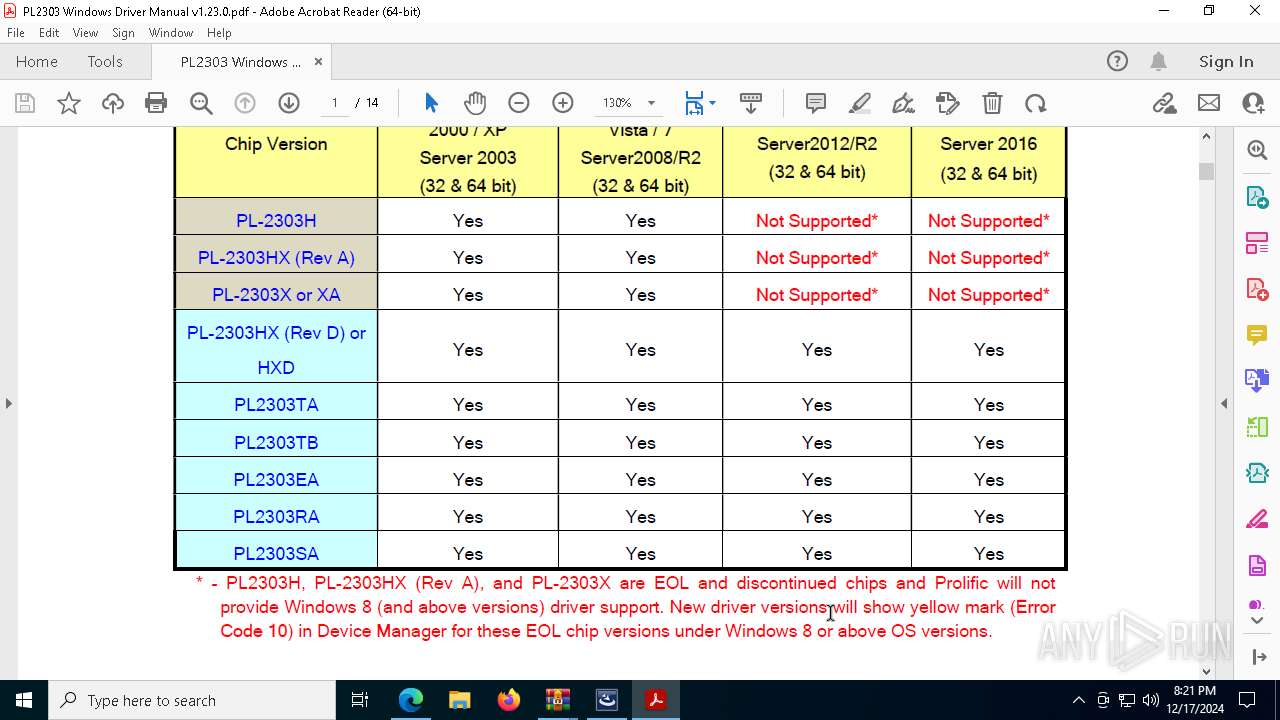This screenshot has height=720, width=1280.
Task: Upload file to cloud icon
Action: click(x=113, y=103)
